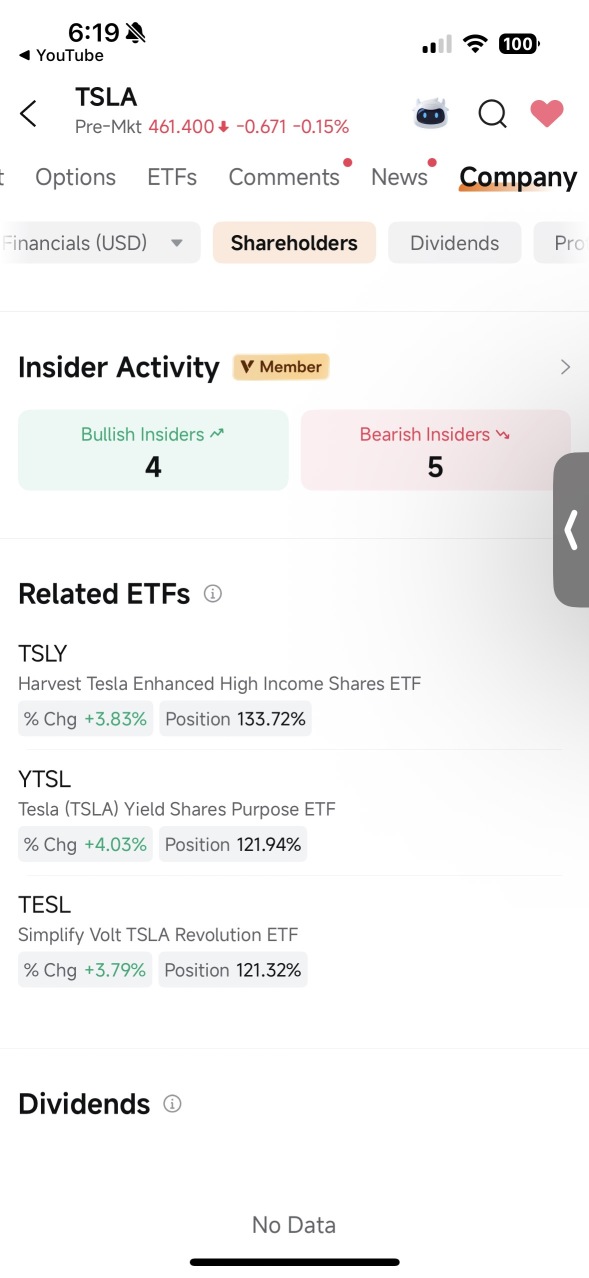Tap the back arrow to leave TSLA page

pyautogui.click(x=28, y=112)
